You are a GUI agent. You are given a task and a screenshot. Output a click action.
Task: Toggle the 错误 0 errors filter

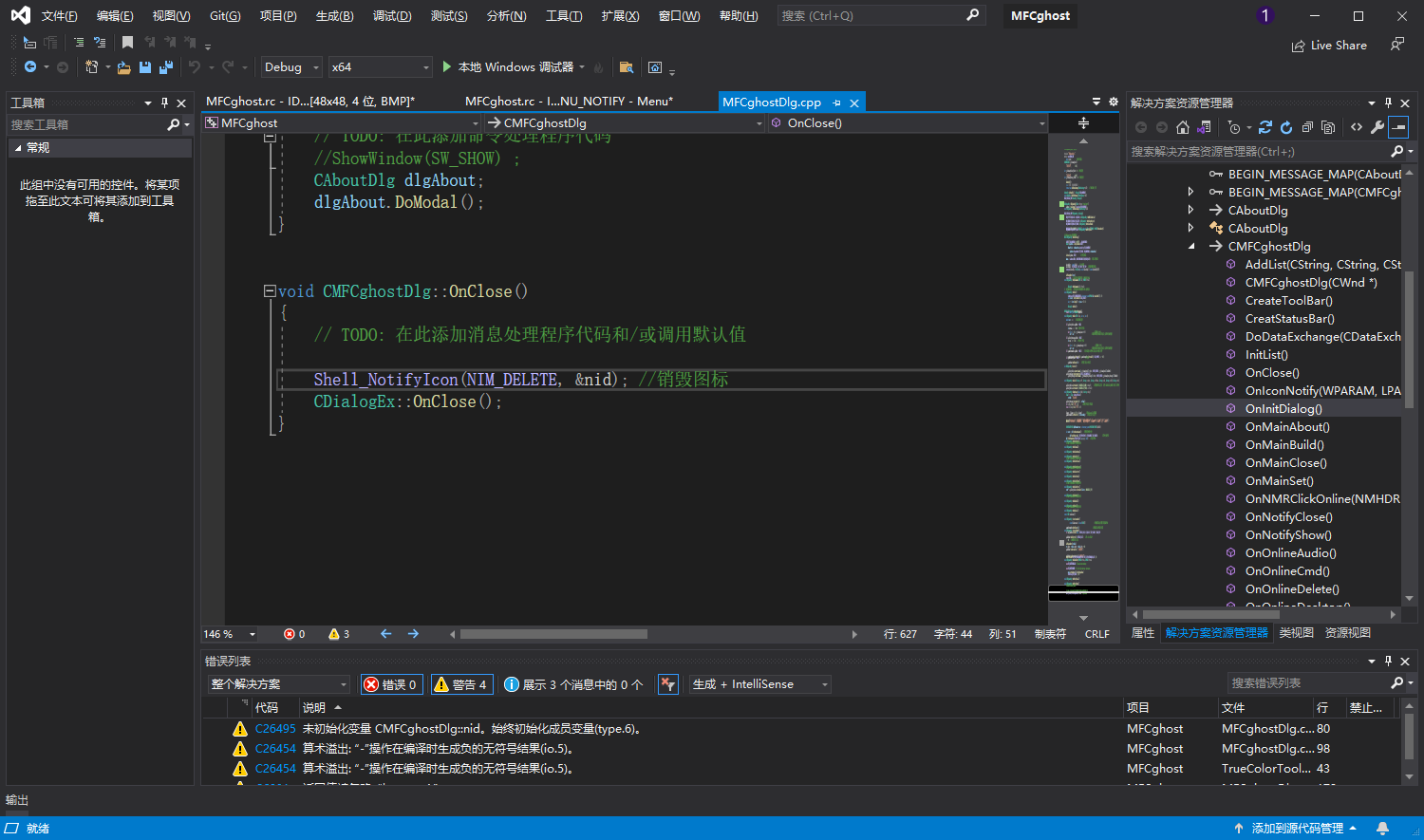[x=391, y=684]
